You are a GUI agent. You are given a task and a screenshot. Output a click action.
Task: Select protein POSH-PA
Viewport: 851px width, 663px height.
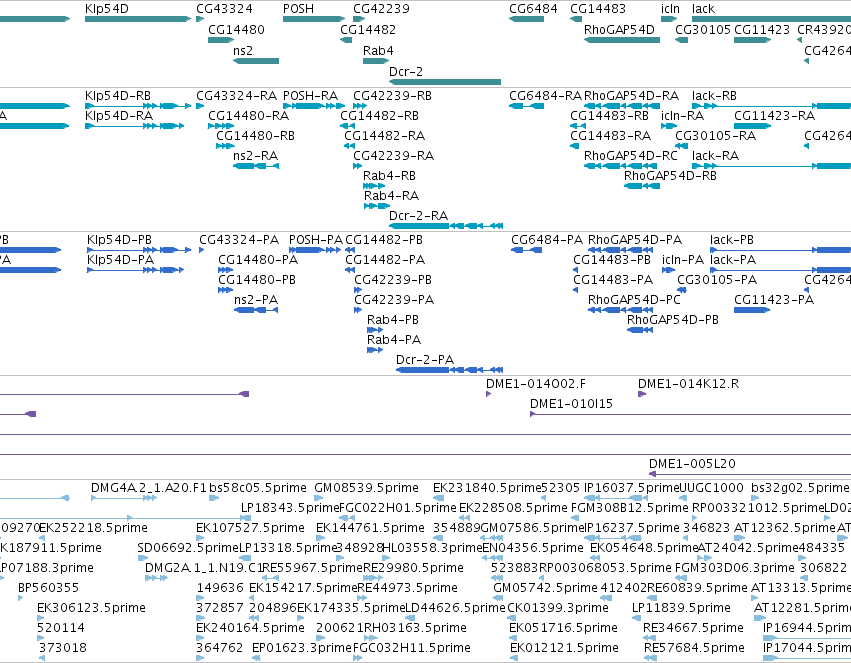pos(316,240)
